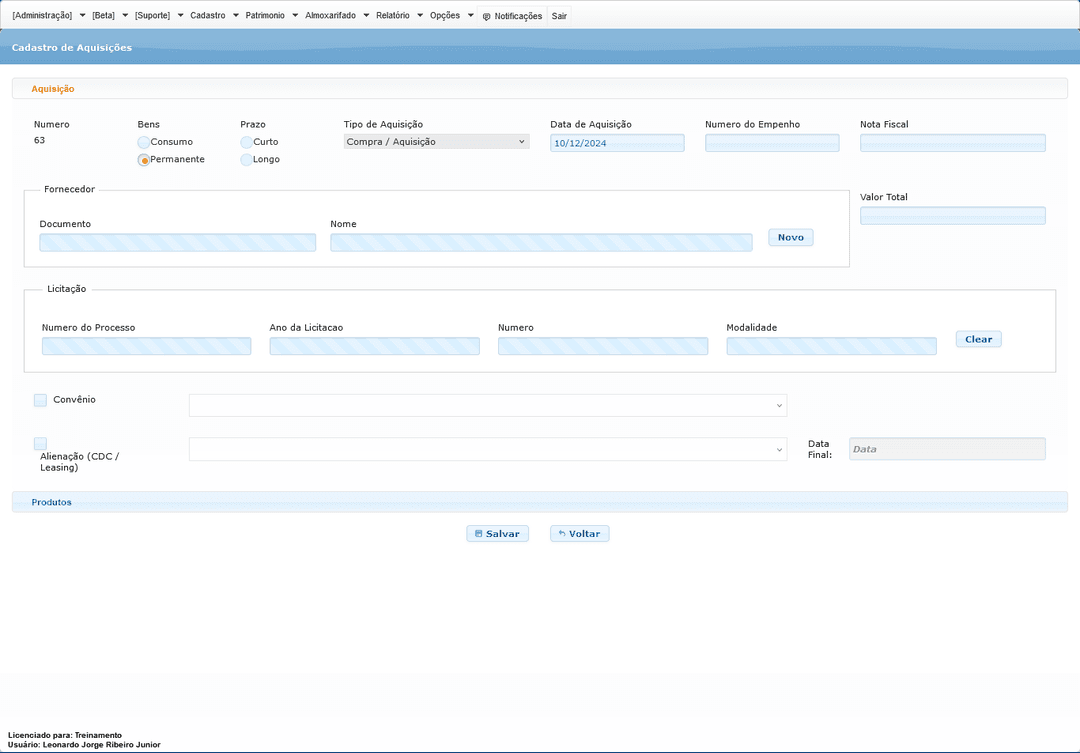Click the arrow next to [Beta]
This screenshot has width=1080, height=753.
125,15
